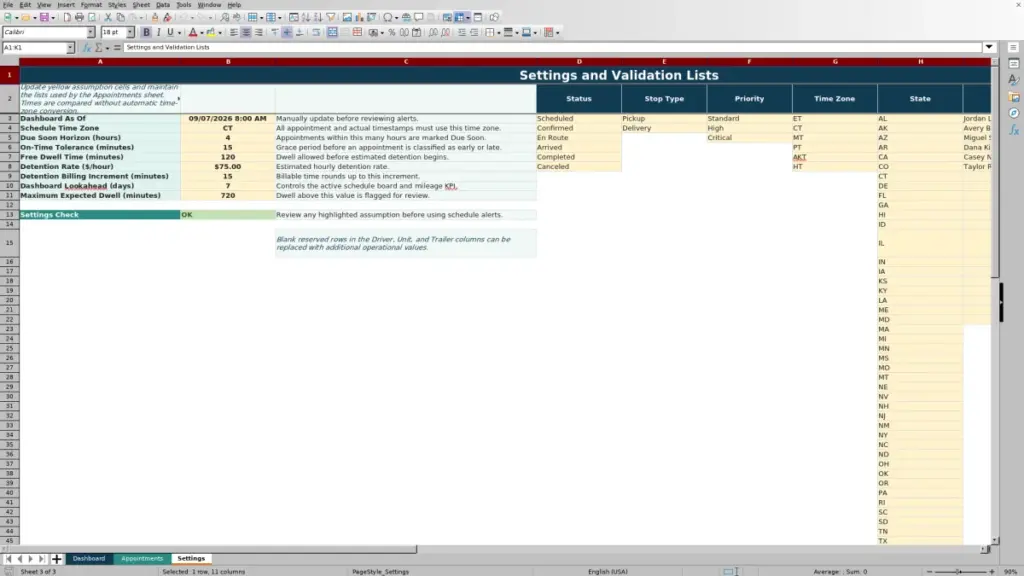
Task: Open the Gallery sidebar panel icon
Action: click(1014, 97)
